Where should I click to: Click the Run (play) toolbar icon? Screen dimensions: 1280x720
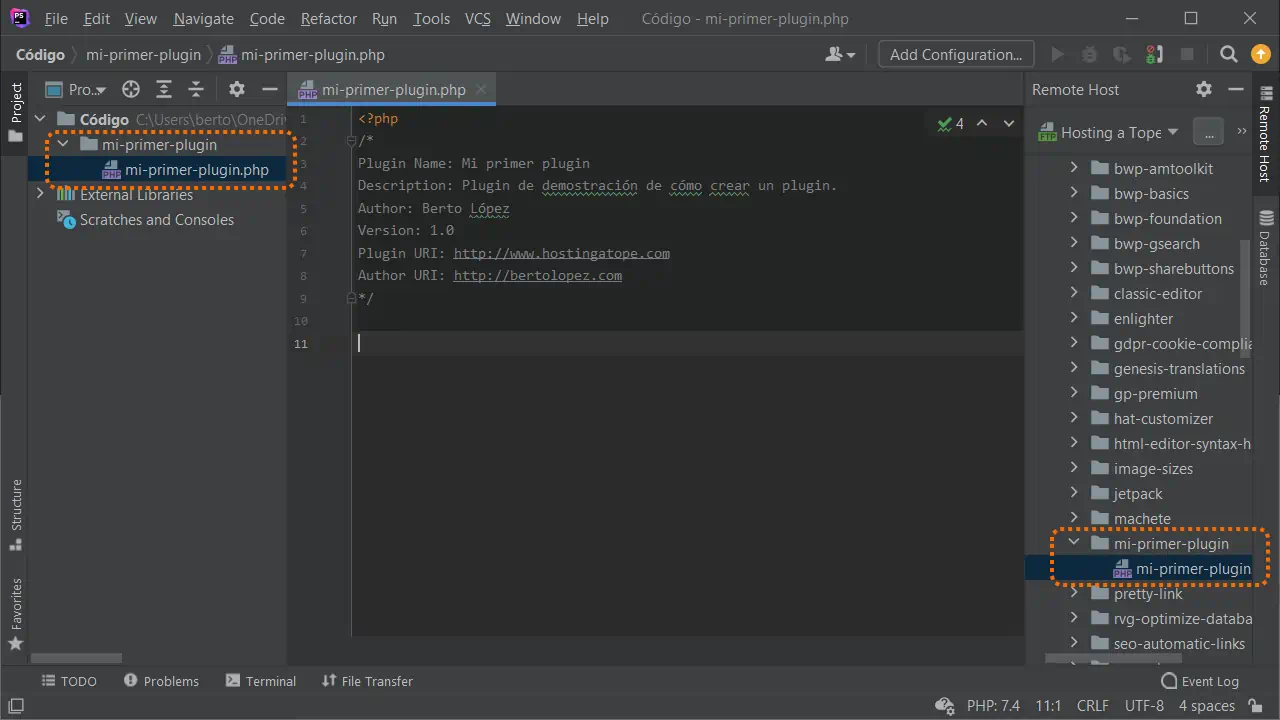click(x=1057, y=54)
